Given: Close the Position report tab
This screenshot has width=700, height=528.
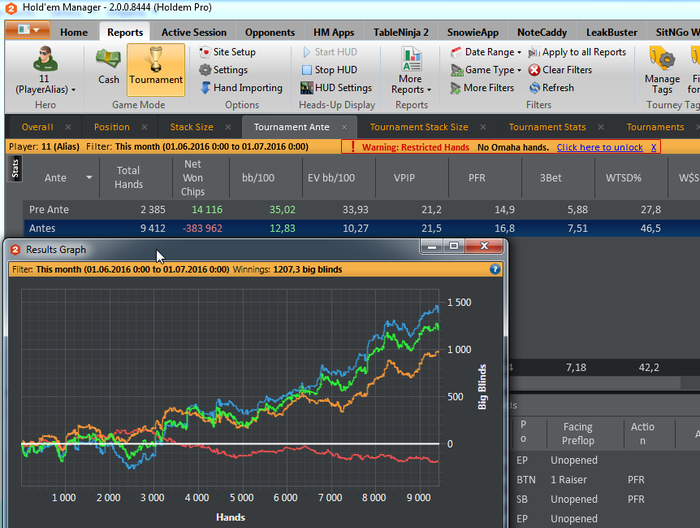Looking at the screenshot, I should pos(144,127).
